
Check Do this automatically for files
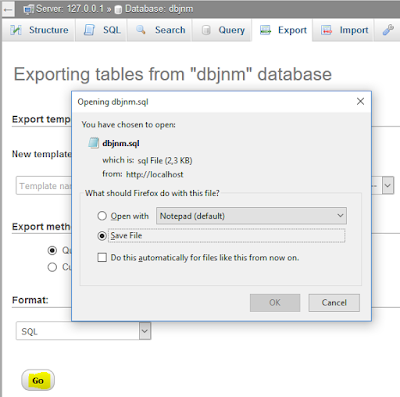point(102,257)
